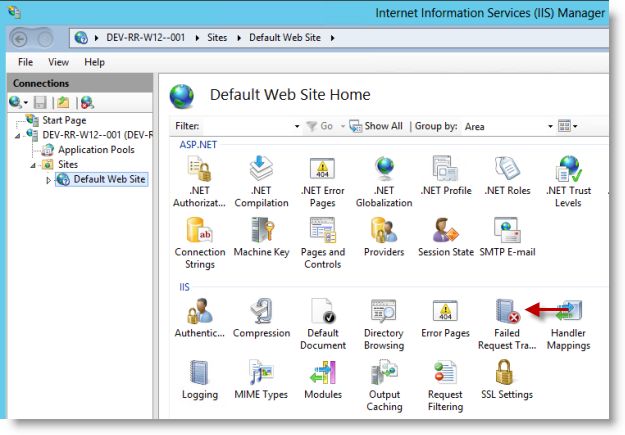This screenshot has width=625, height=435.
Task: Select DEV-RR-W12--001 server node
Action: coord(97,135)
